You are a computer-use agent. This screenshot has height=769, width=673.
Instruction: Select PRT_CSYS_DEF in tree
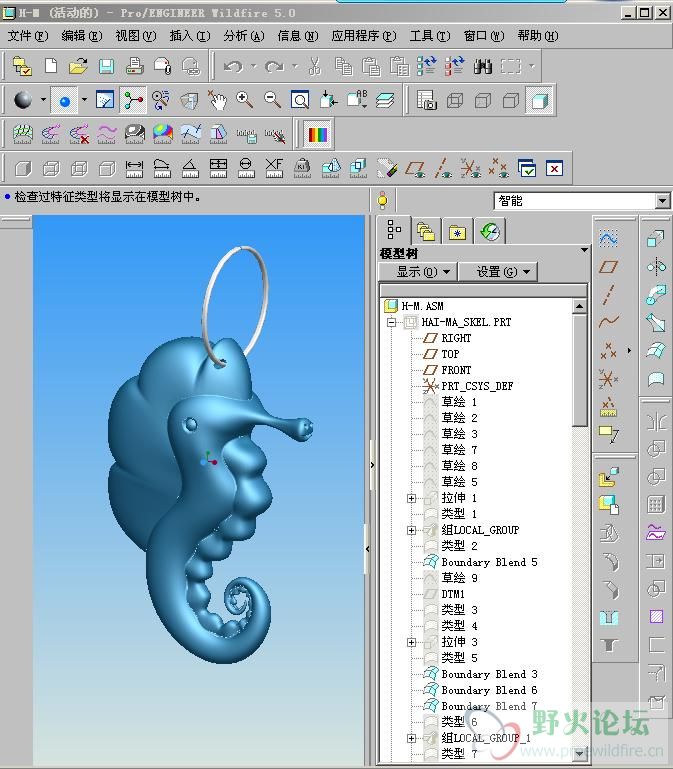tap(477, 386)
